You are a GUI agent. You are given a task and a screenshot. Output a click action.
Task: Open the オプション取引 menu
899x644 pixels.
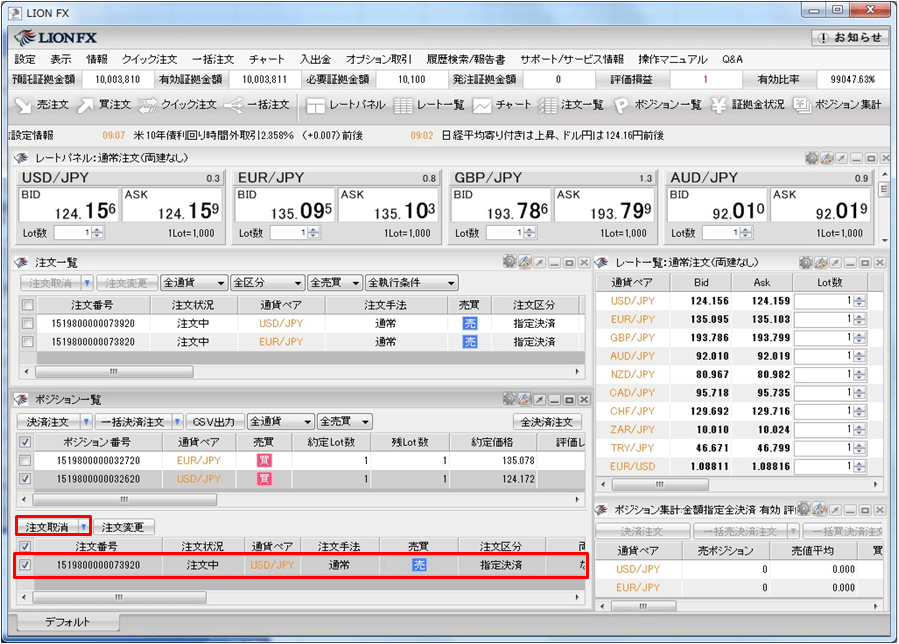click(x=378, y=59)
